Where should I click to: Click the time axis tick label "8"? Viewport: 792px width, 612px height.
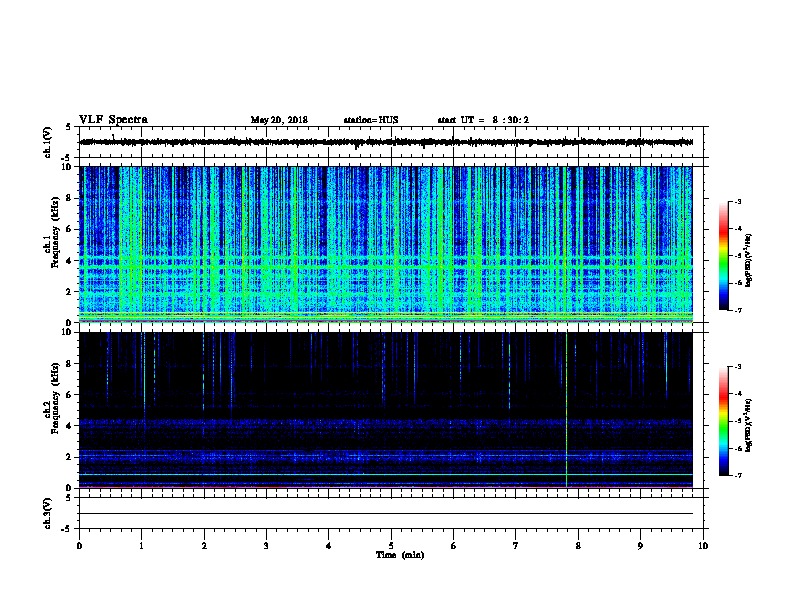pos(578,546)
